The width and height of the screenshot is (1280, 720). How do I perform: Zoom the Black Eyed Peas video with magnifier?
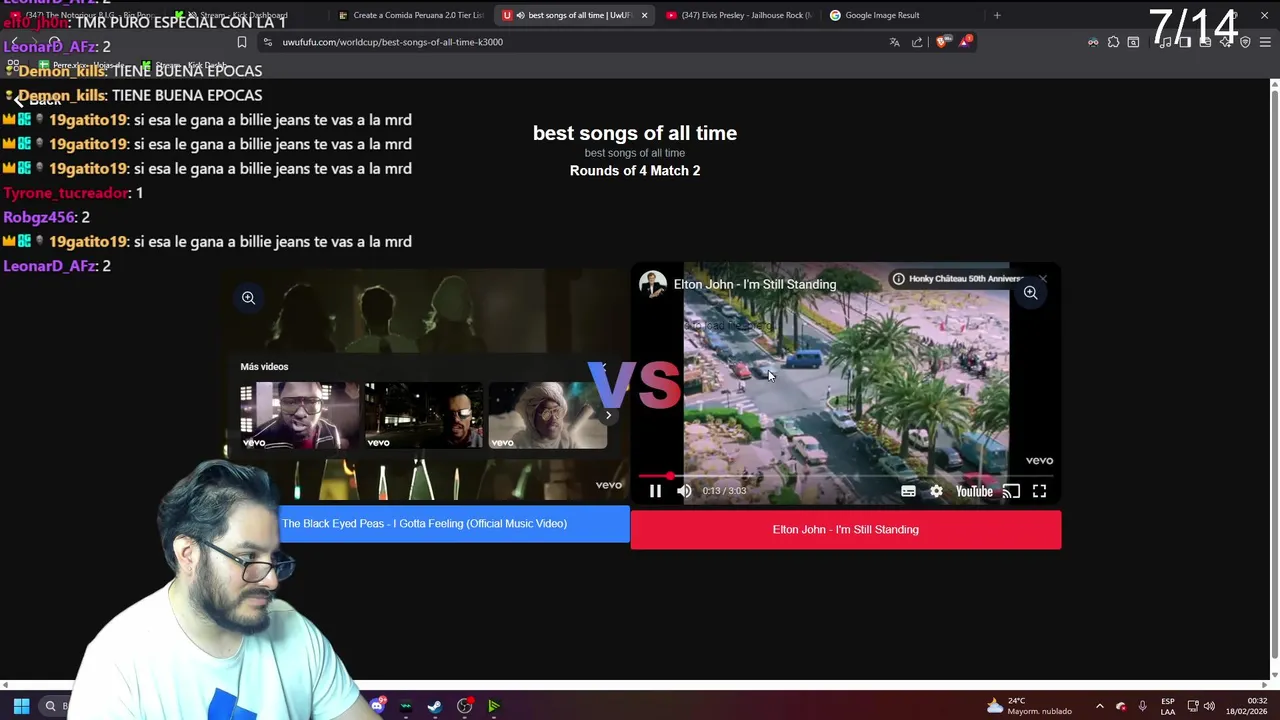tap(248, 297)
